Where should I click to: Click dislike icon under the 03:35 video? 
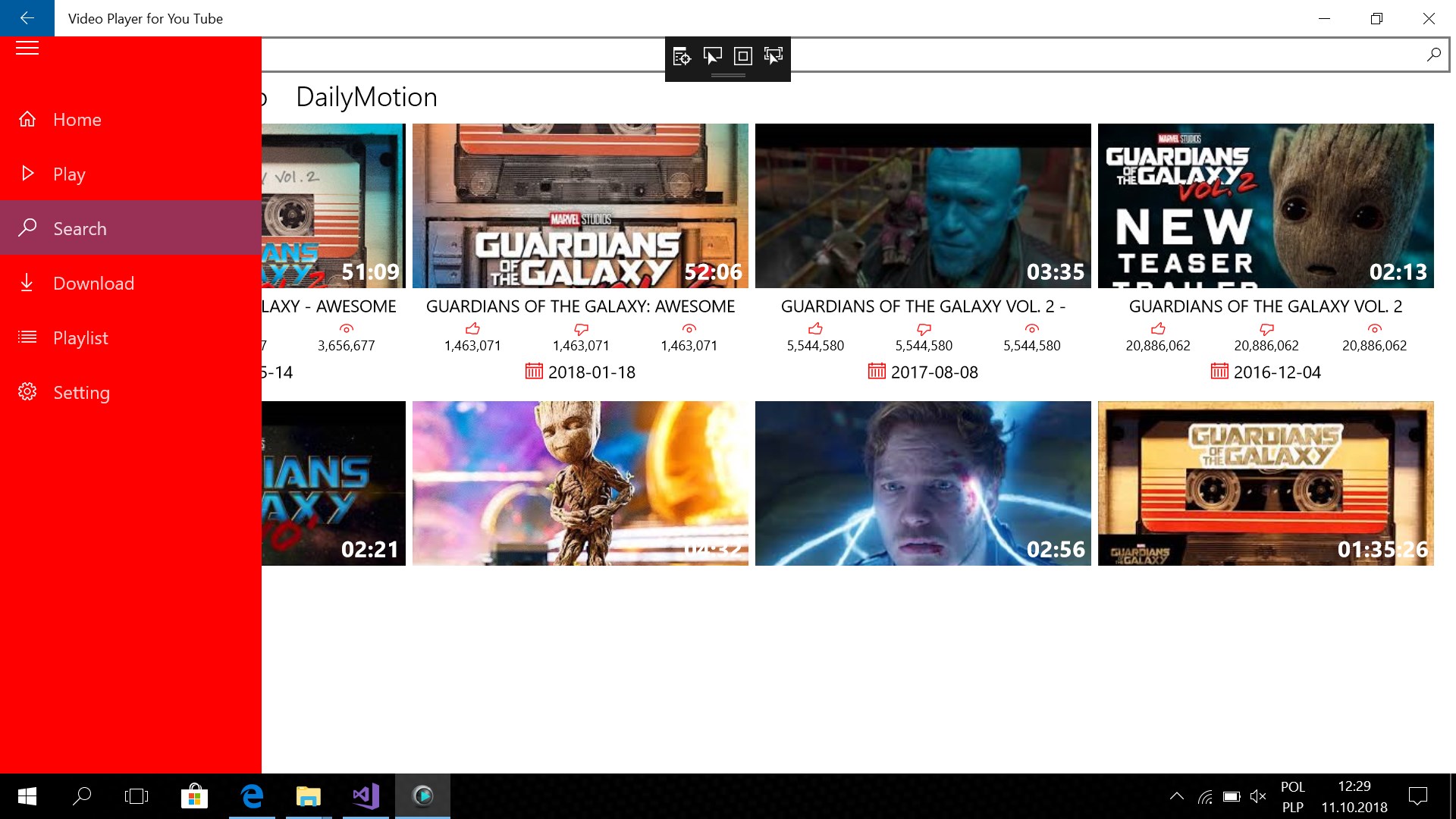(x=924, y=329)
